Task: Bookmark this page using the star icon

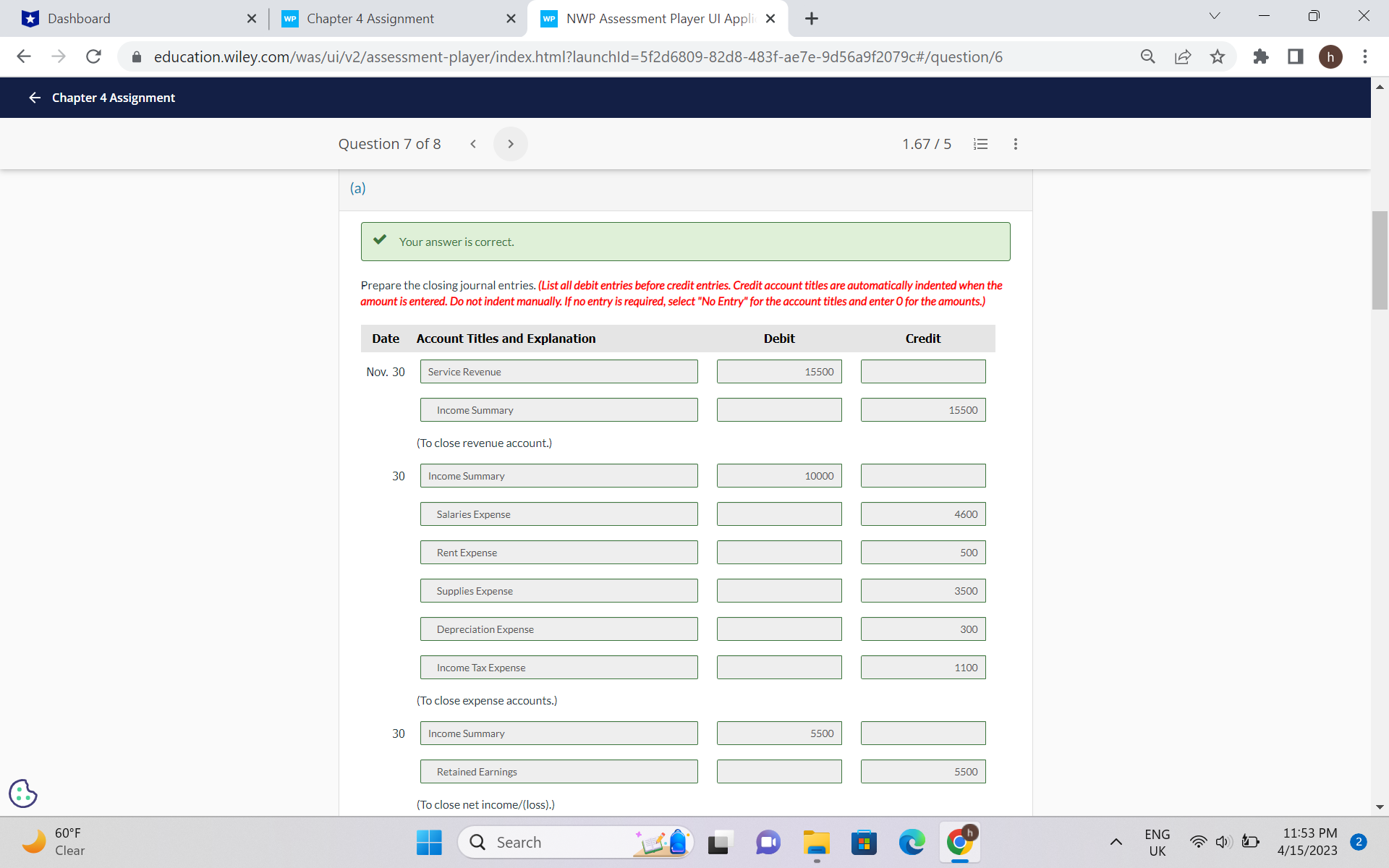Action: (x=1218, y=57)
